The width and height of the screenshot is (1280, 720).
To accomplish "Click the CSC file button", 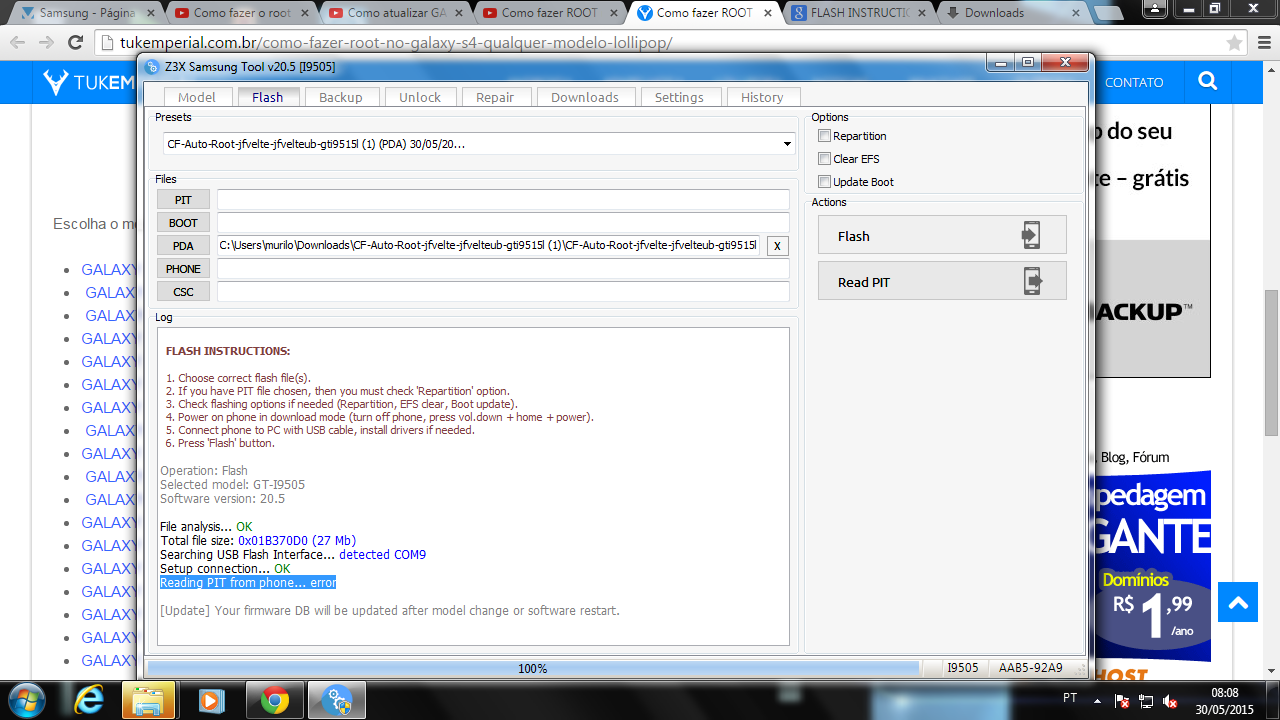I will [183, 292].
